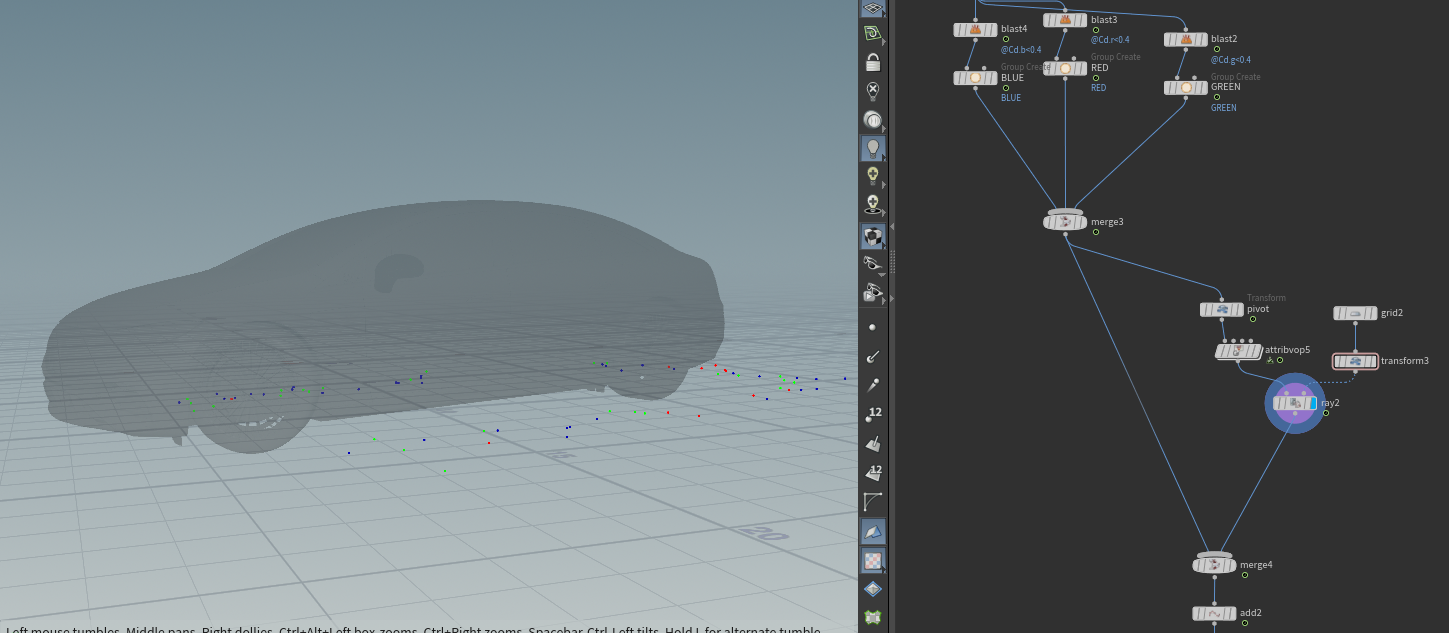Select the merge3 node

click(x=1065, y=222)
